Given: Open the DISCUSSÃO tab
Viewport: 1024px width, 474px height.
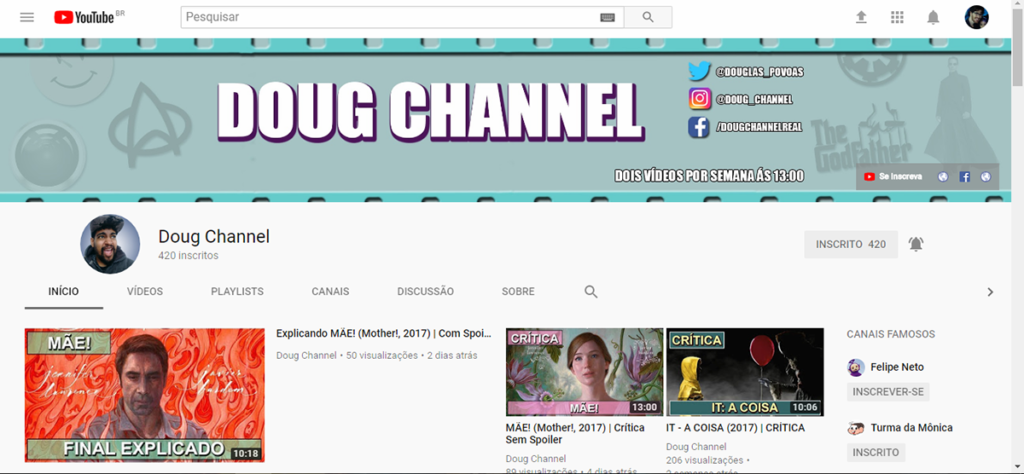Looking at the screenshot, I should click(x=425, y=292).
